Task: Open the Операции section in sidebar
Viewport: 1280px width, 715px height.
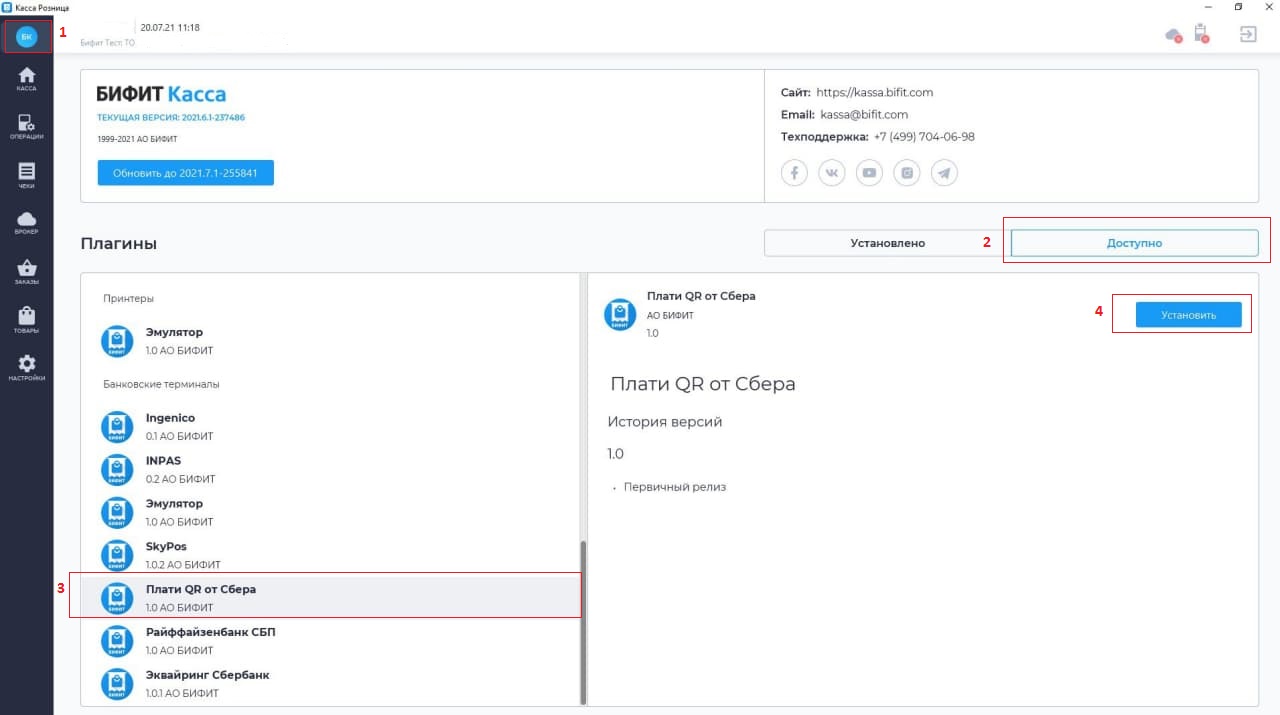Action: click(x=26, y=126)
